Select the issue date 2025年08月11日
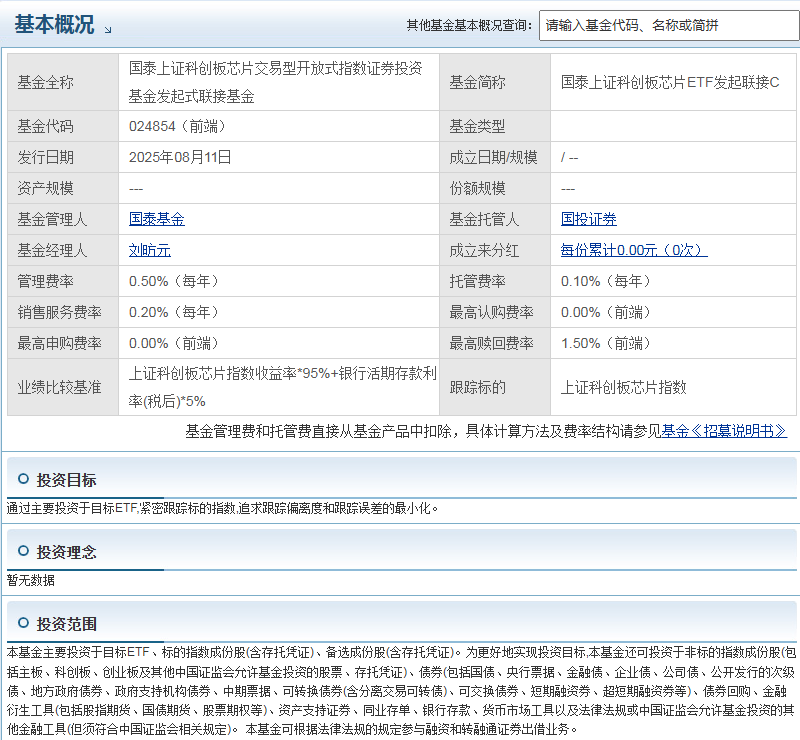Screen dimensions: 800x740 pos(180,157)
